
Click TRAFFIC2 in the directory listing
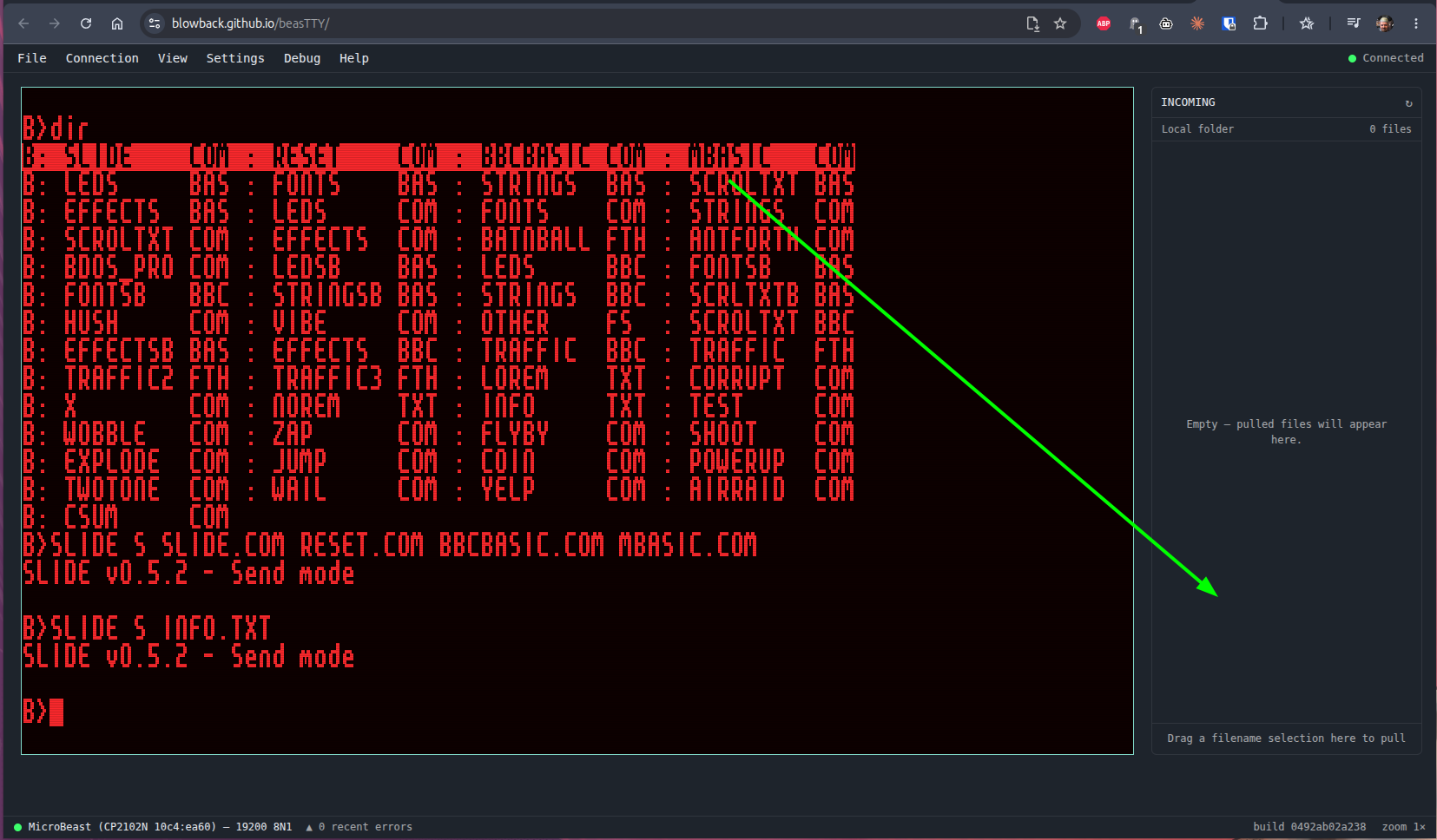tap(119, 378)
